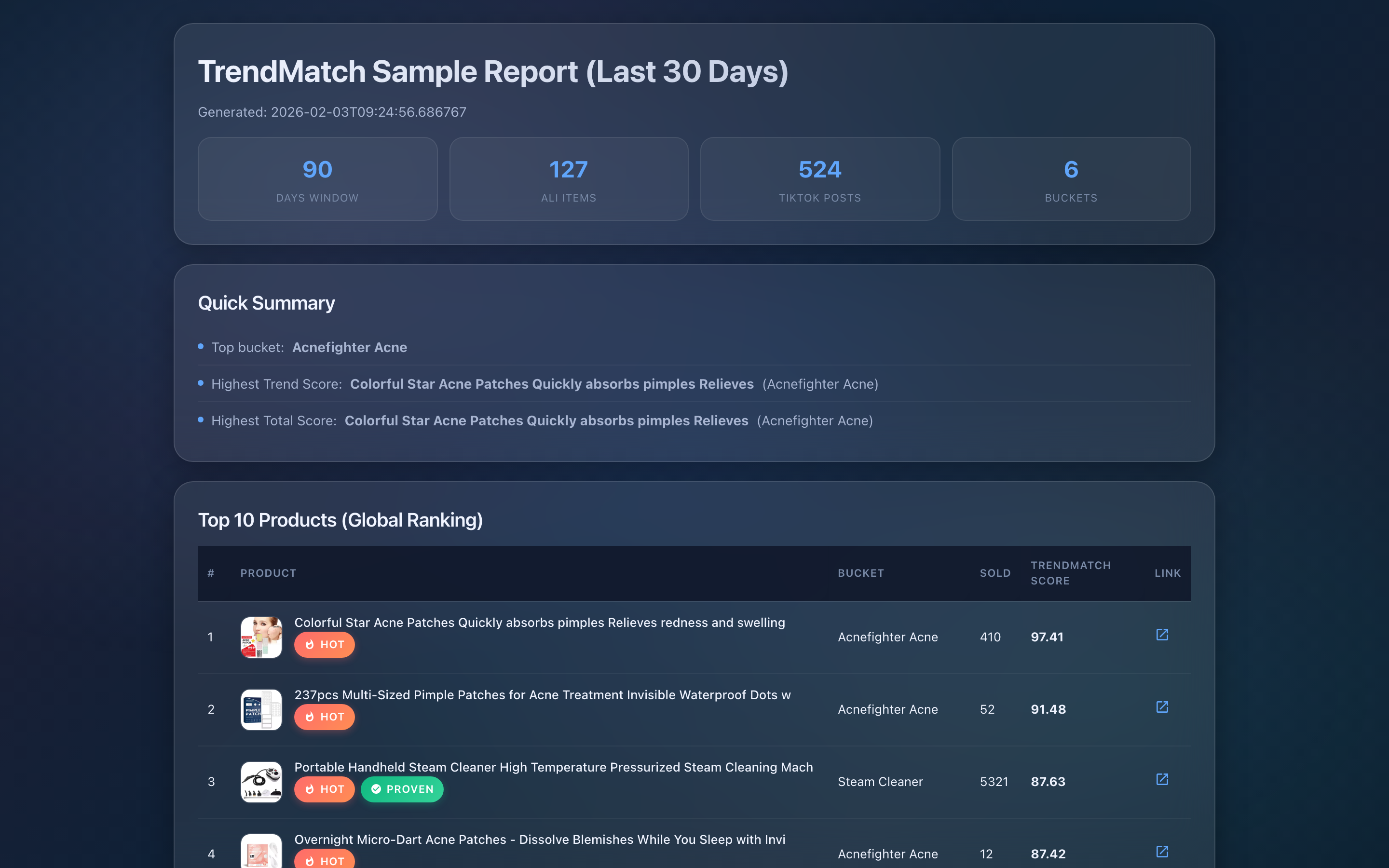The image size is (1389, 868).
Task: Click the 524 TikTok Posts stat card
Action: (x=819, y=178)
